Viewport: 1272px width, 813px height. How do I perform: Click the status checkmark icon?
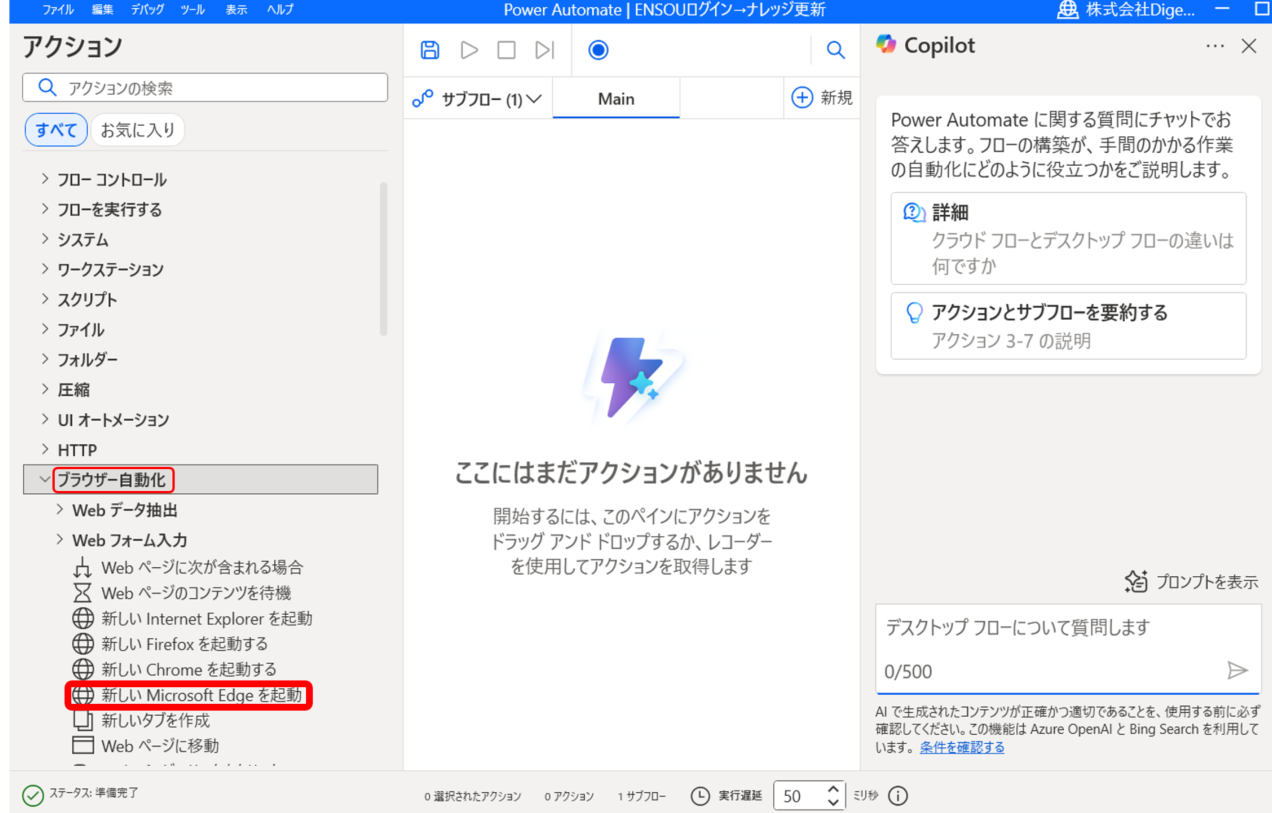click(x=33, y=795)
